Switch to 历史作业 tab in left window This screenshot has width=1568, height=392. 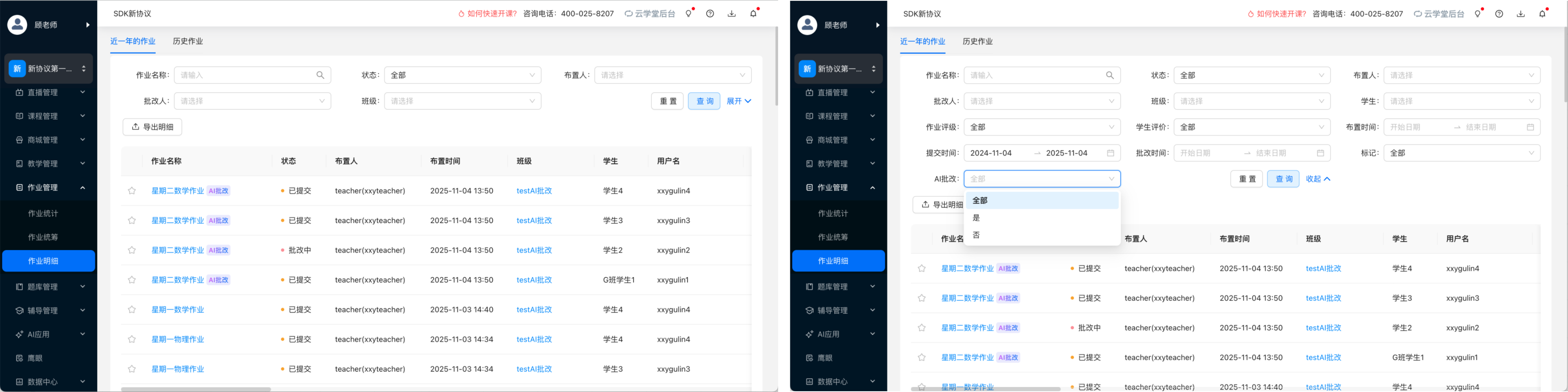[x=187, y=42]
